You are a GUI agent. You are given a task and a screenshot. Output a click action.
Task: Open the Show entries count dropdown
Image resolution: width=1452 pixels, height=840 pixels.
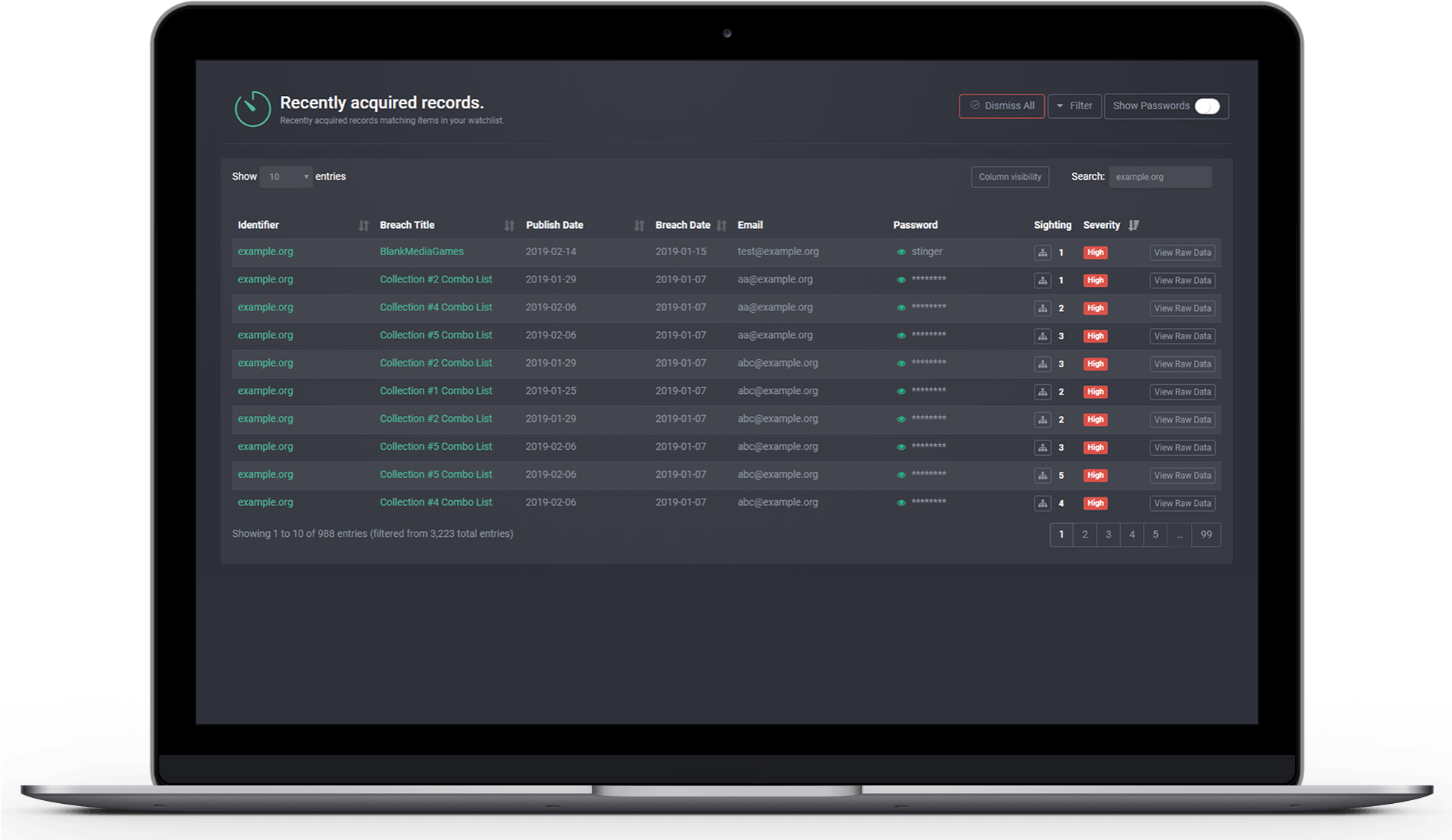point(286,177)
